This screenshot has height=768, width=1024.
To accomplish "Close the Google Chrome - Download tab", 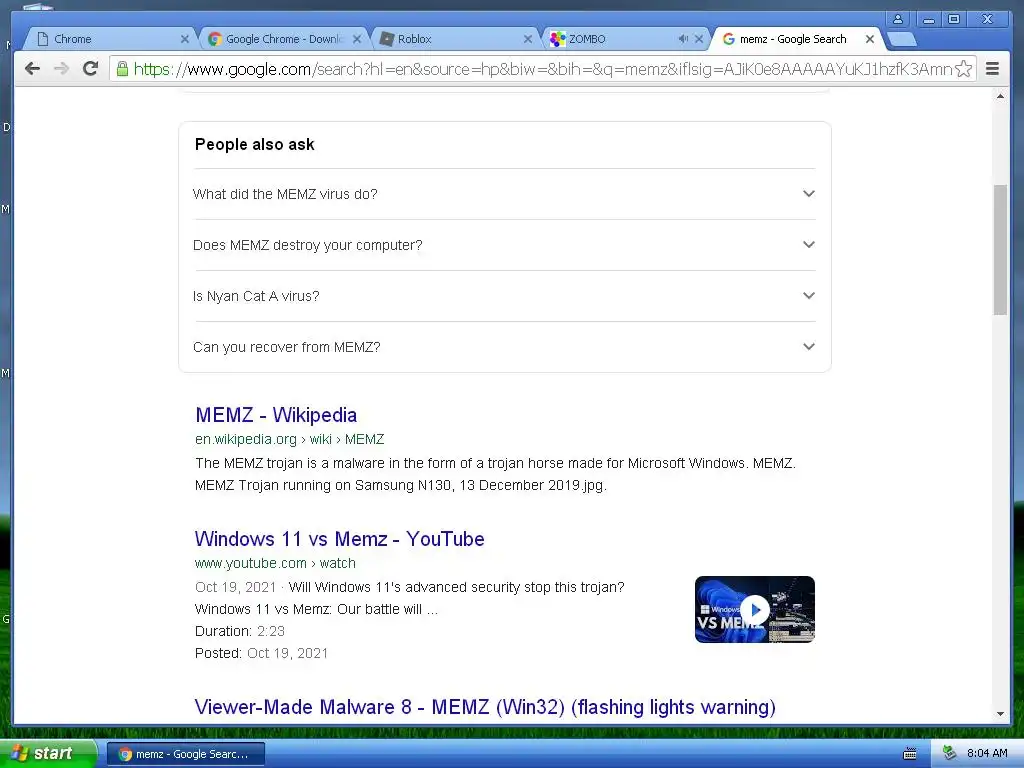I will [357, 39].
